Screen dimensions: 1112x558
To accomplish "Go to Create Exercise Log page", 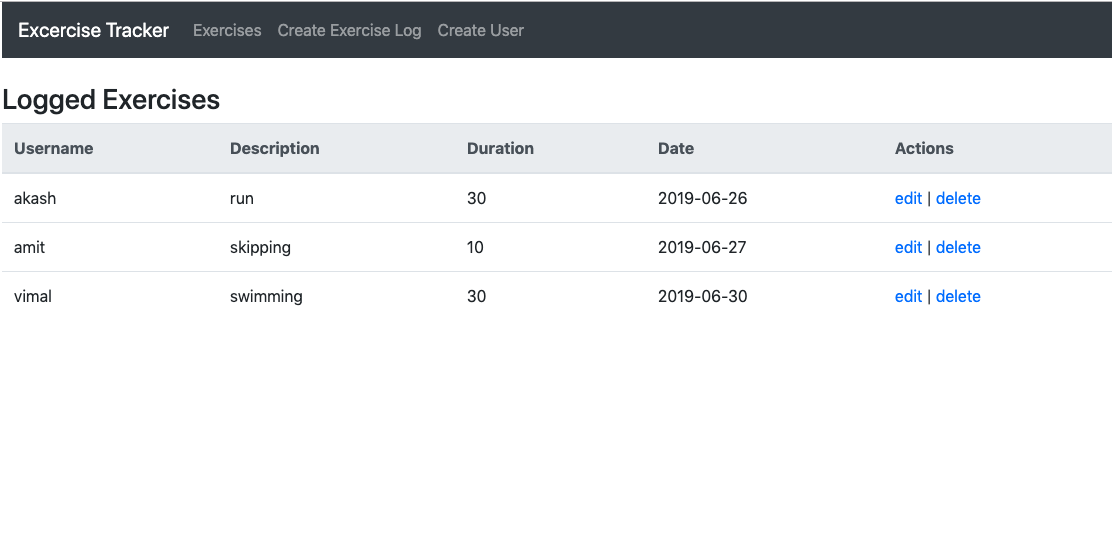I will 349,30.
